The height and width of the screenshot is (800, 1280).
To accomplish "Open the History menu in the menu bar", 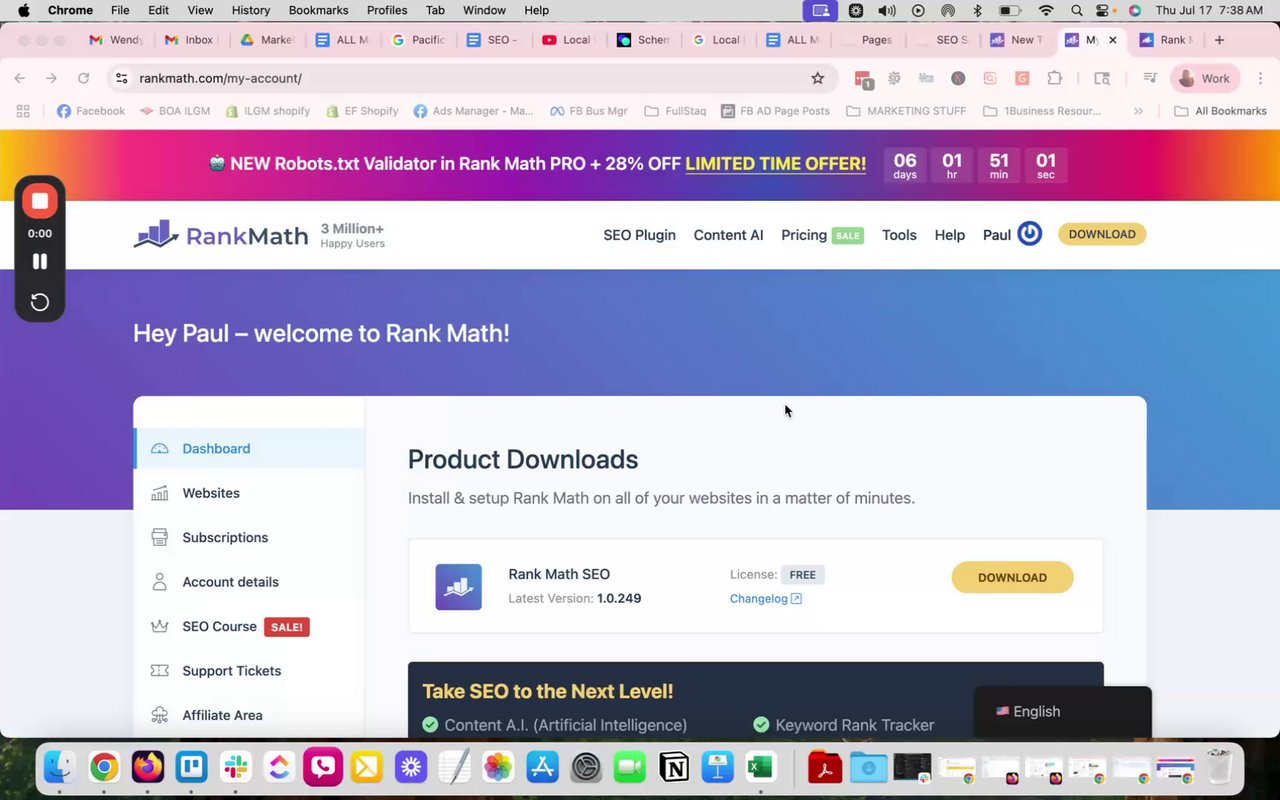I will click(x=251, y=10).
